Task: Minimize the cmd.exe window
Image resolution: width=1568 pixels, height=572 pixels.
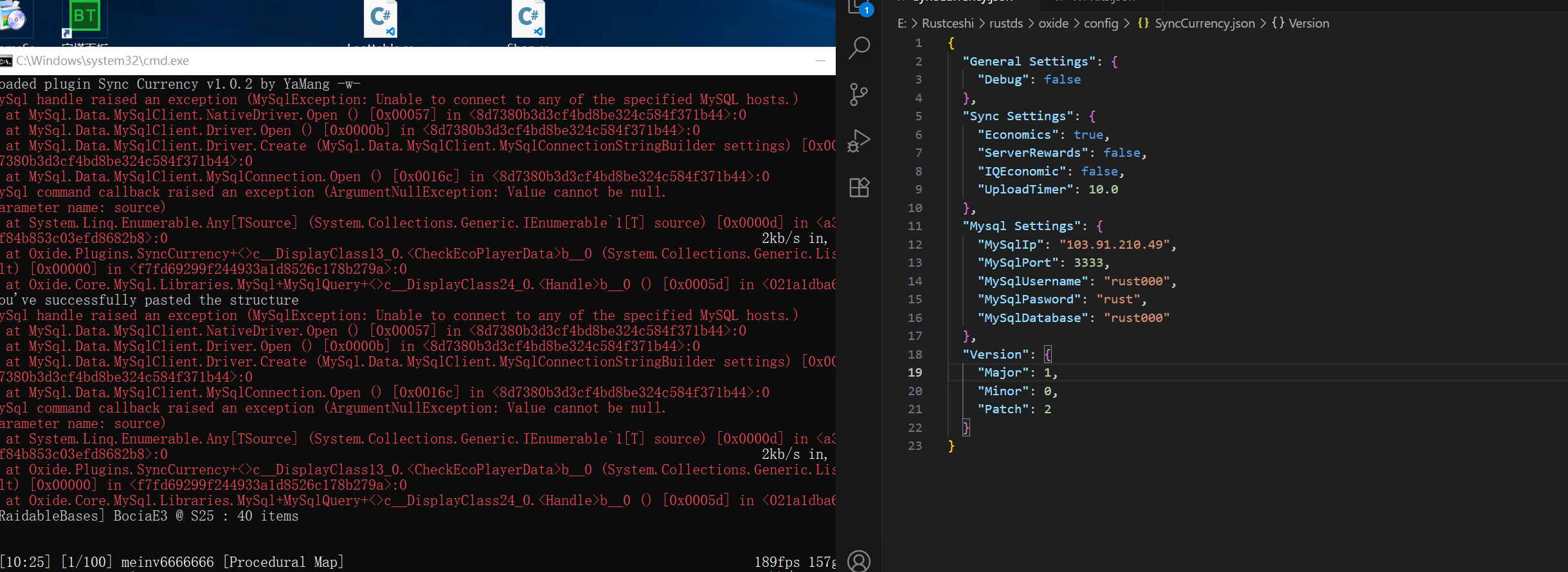Action: [x=820, y=61]
